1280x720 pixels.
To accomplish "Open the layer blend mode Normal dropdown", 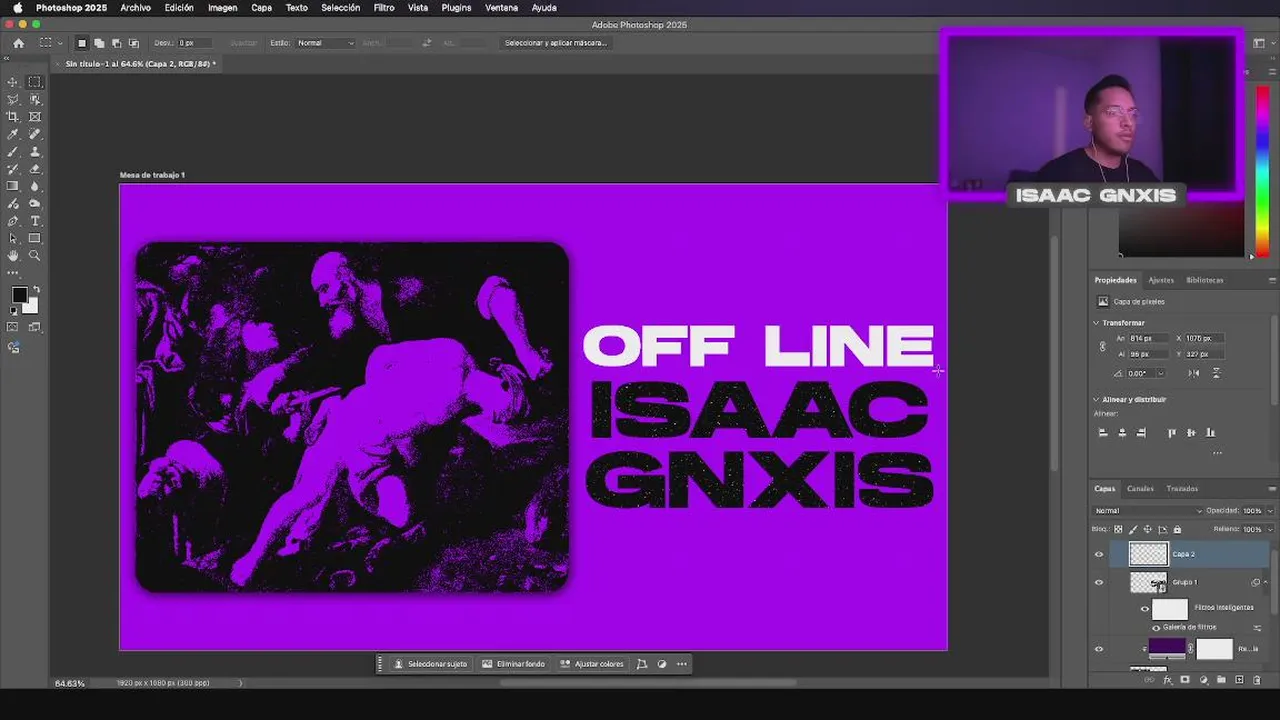I will 1148,511.
